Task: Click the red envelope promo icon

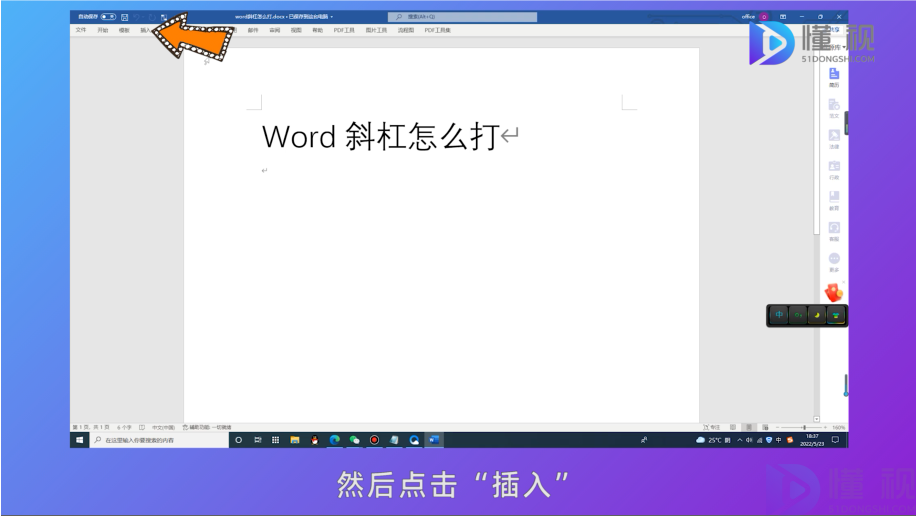Action: pos(834,292)
